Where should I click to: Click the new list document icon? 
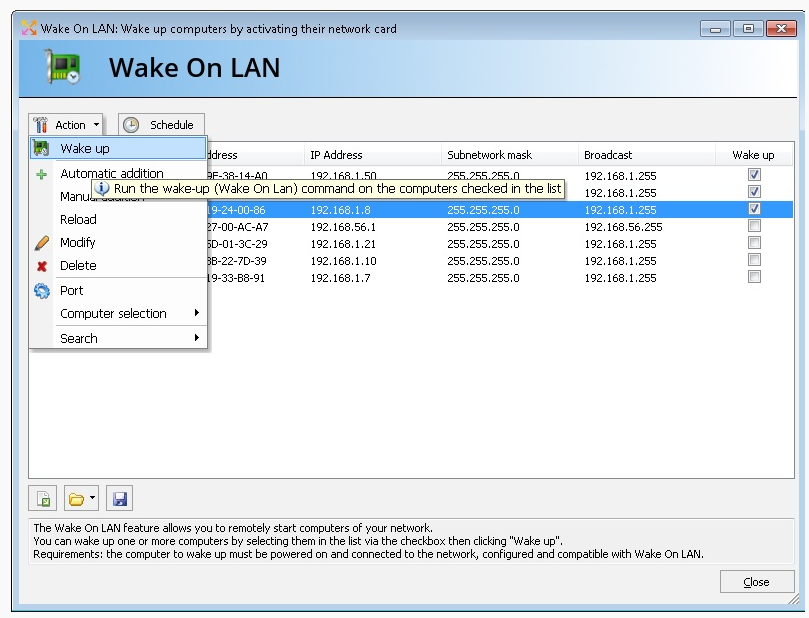click(43, 498)
